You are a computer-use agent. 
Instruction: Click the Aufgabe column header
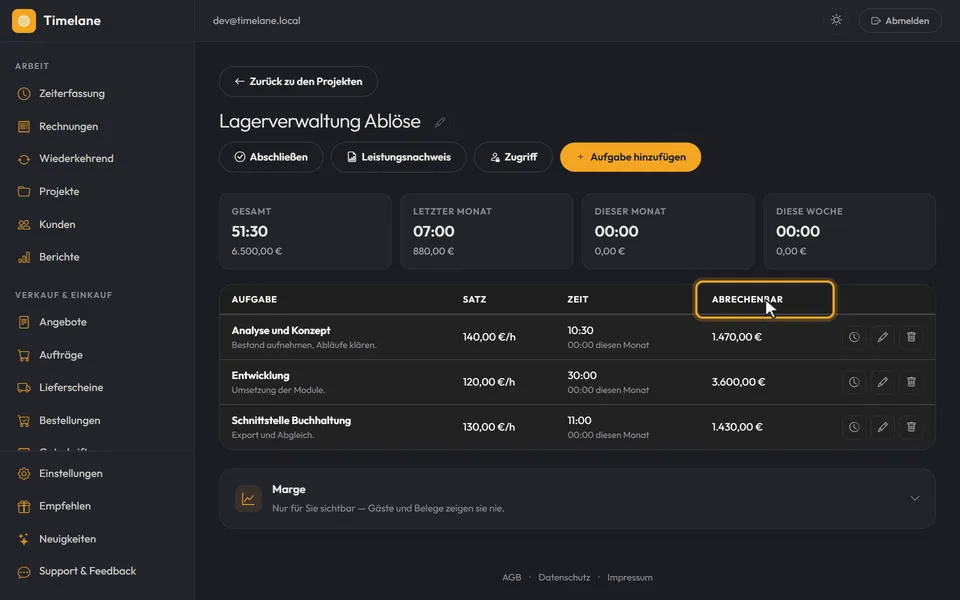(x=254, y=299)
